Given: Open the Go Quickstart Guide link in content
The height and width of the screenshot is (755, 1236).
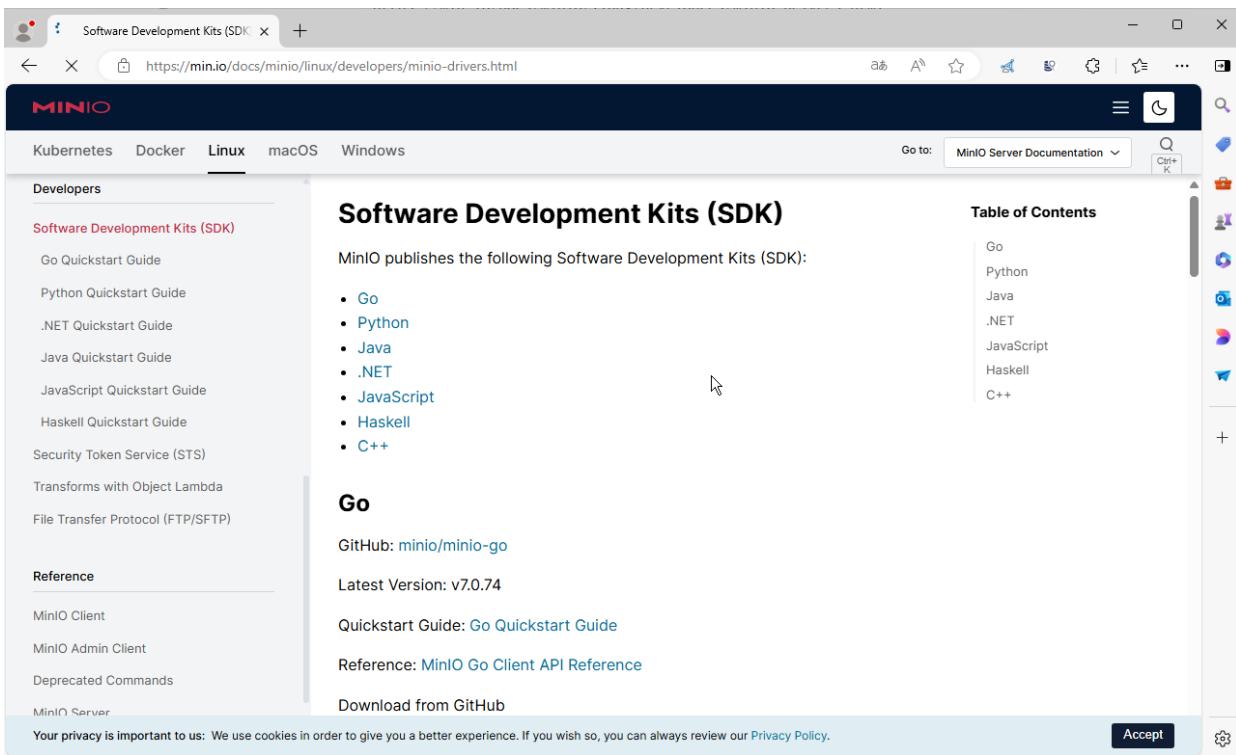Looking at the screenshot, I should (543, 625).
